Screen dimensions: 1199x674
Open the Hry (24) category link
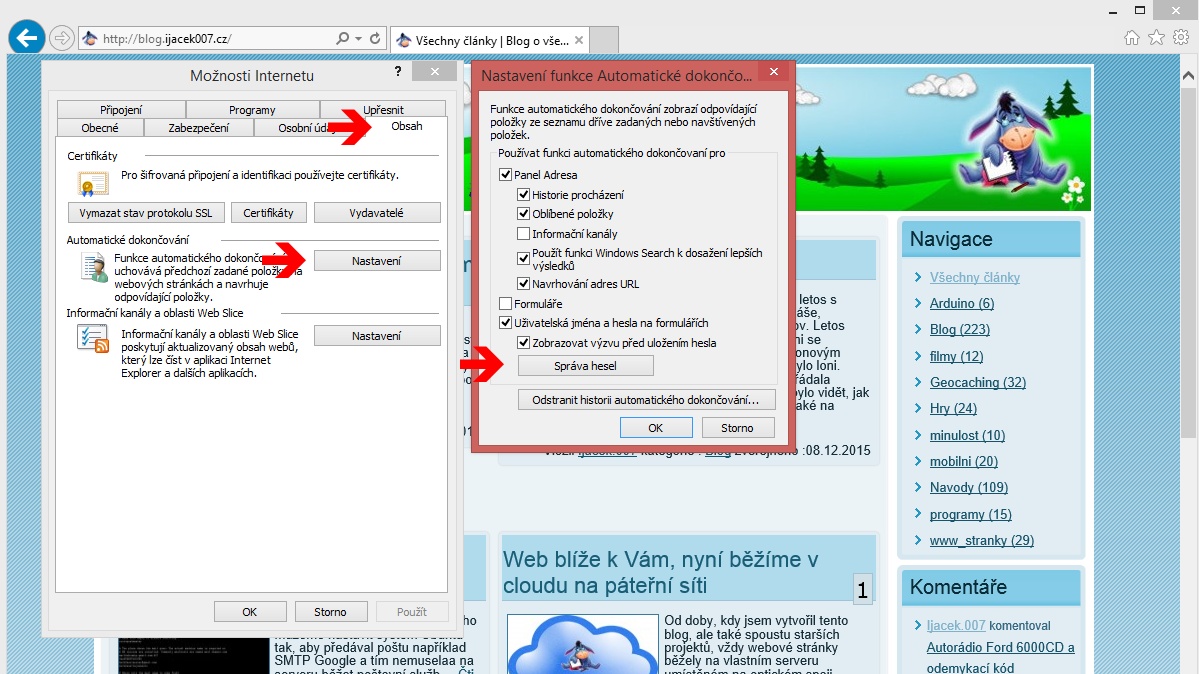pos(954,408)
